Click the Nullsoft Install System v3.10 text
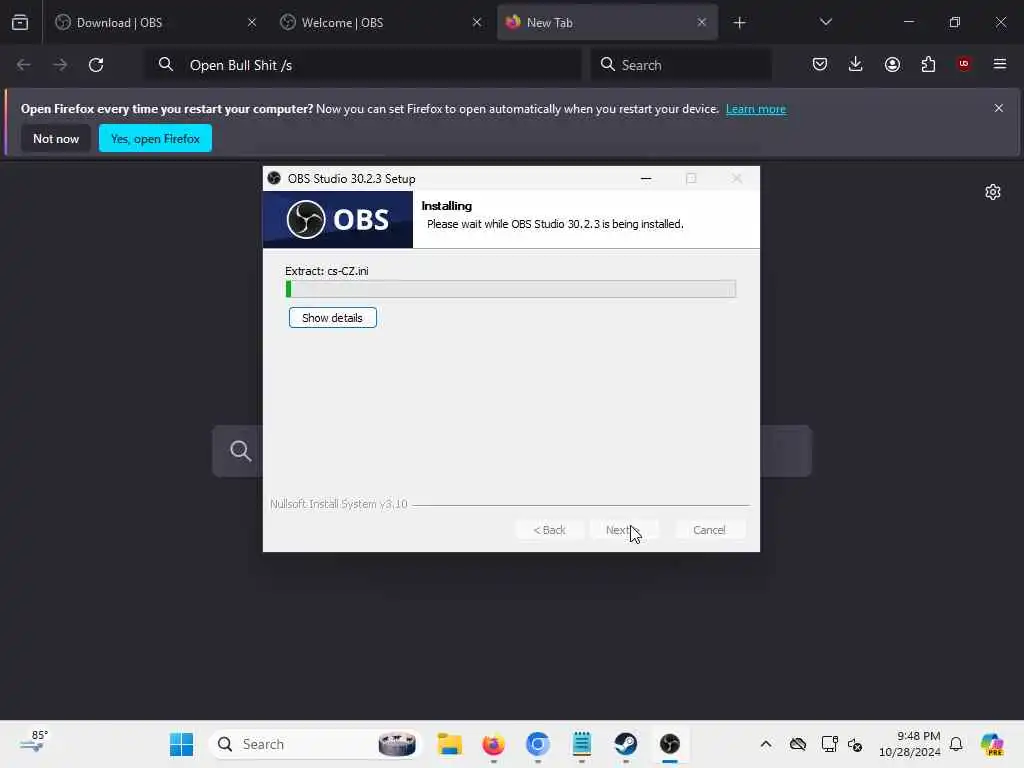 [338, 504]
